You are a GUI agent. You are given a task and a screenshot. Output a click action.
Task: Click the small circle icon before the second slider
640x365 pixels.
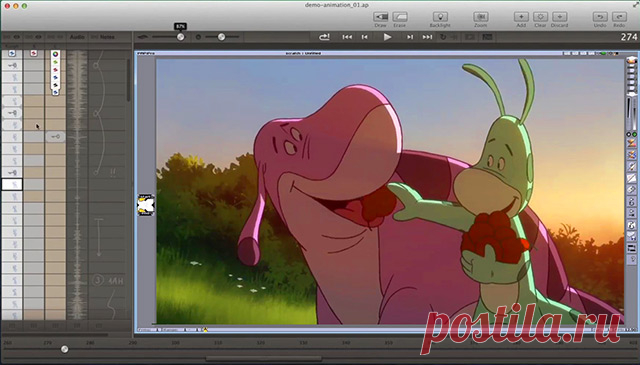click(198, 37)
